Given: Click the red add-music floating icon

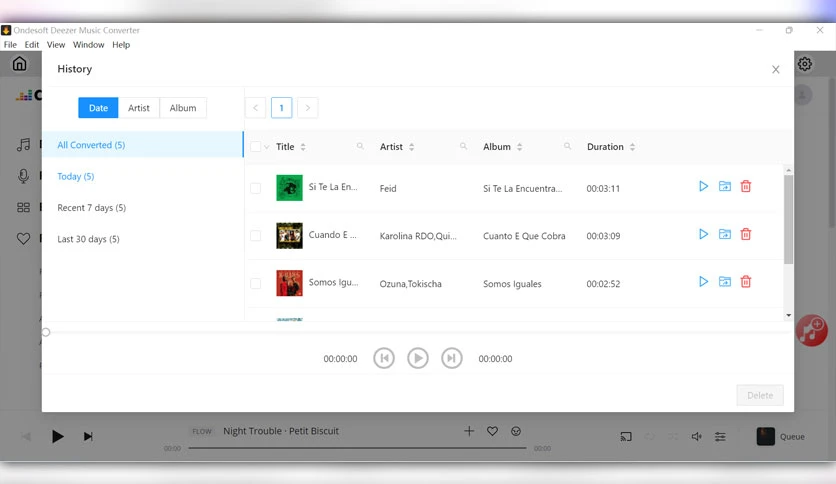Looking at the screenshot, I should coord(811,330).
